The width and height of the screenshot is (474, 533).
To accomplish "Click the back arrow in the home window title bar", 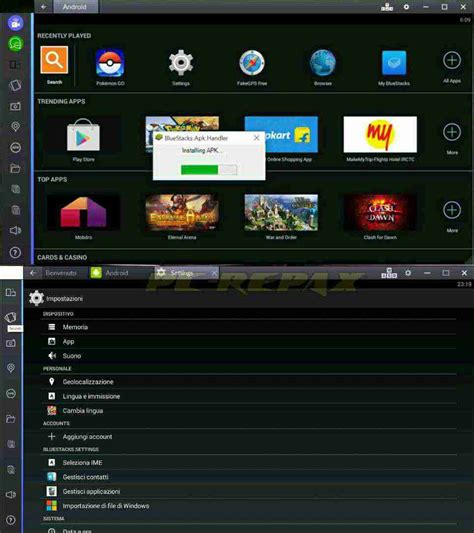I will [x=44, y=7].
